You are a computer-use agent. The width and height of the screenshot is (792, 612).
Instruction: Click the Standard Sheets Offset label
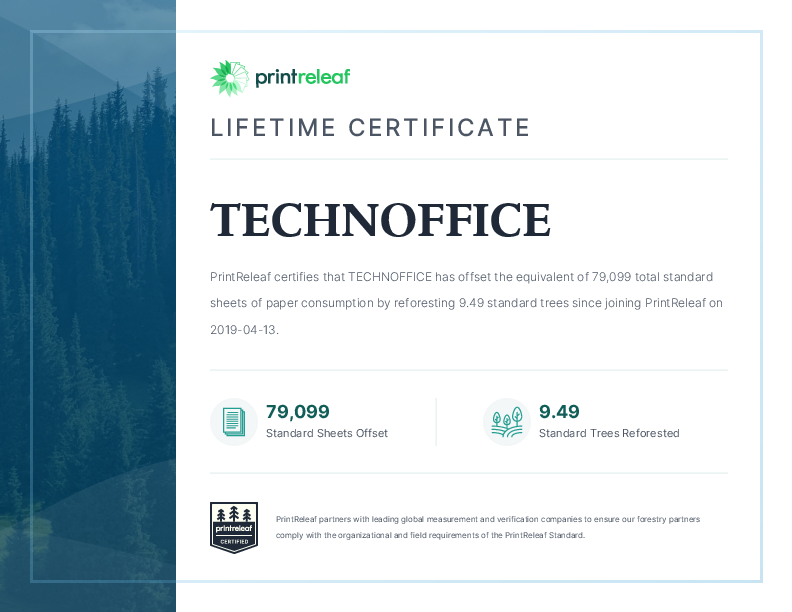pos(326,433)
